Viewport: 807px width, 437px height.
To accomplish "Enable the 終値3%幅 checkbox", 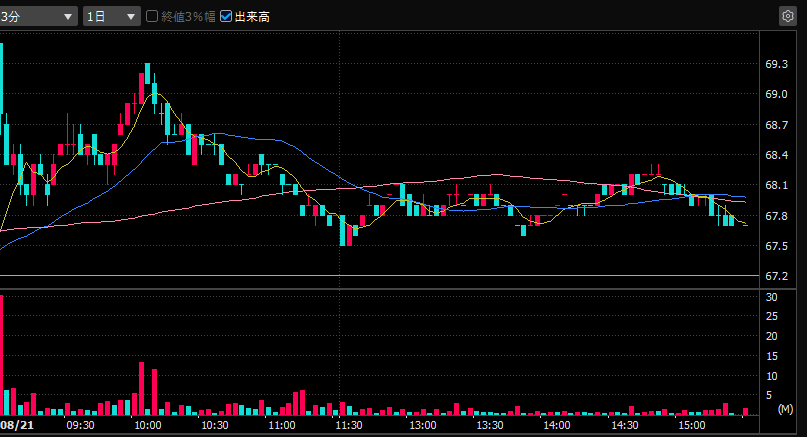I will pyautogui.click(x=152, y=16).
